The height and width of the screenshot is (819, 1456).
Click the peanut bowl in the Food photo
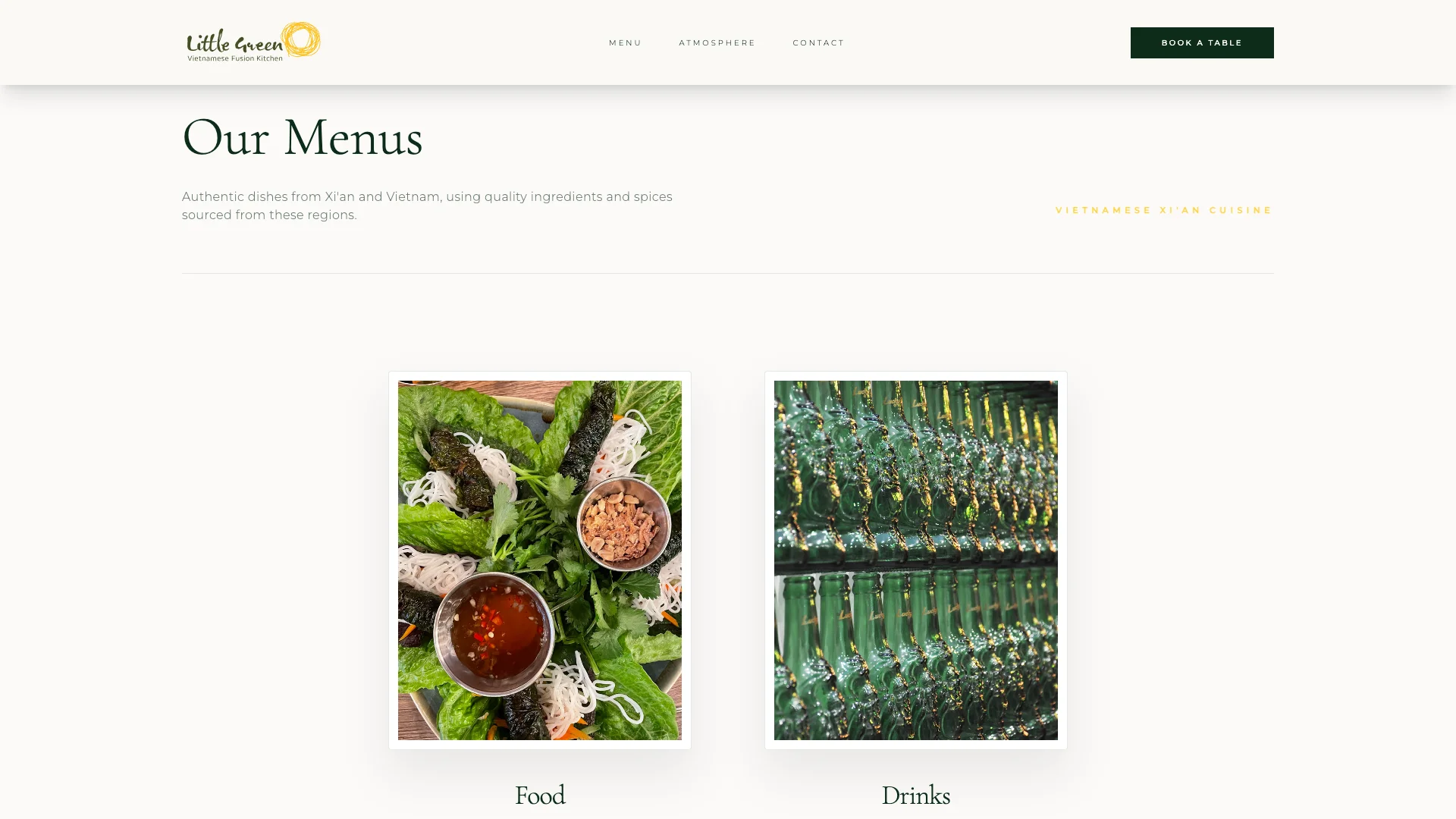[624, 524]
